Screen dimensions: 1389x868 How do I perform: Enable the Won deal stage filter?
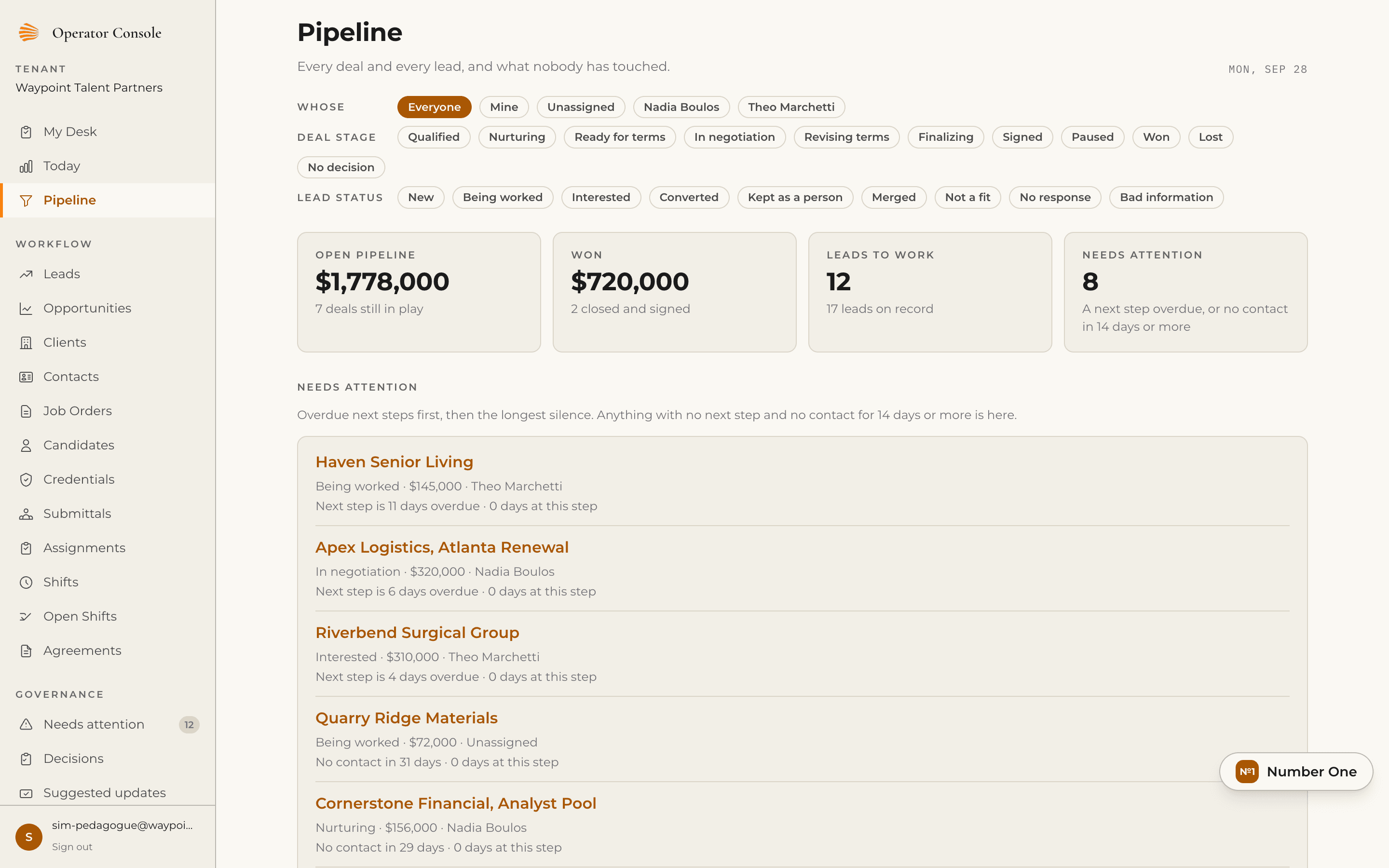click(x=1156, y=137)
